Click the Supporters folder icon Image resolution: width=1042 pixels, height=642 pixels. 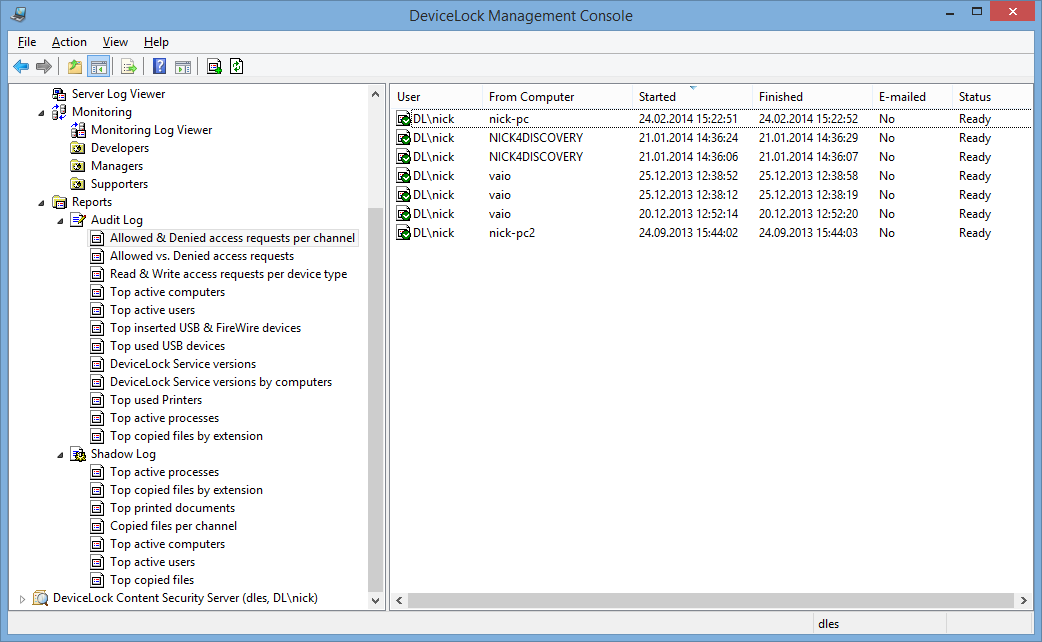click(x=78, y=183)
